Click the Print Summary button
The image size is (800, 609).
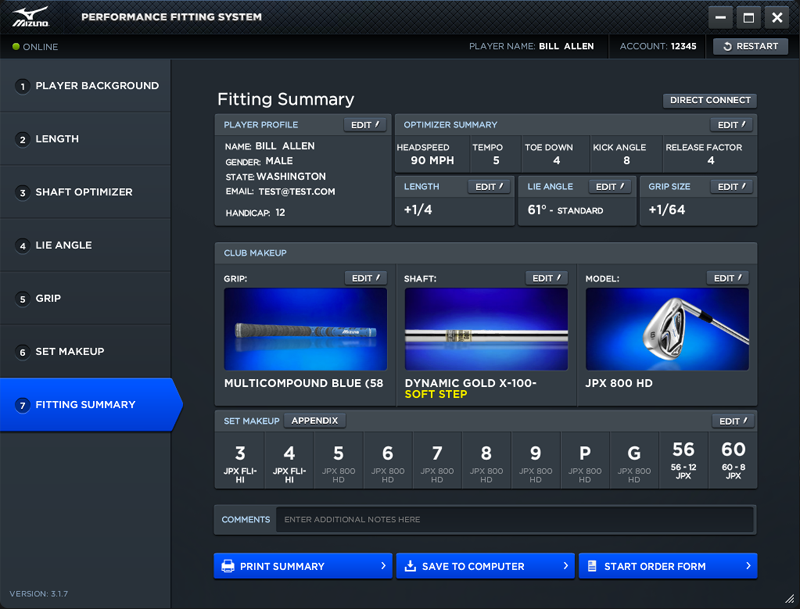coord(303,566)
